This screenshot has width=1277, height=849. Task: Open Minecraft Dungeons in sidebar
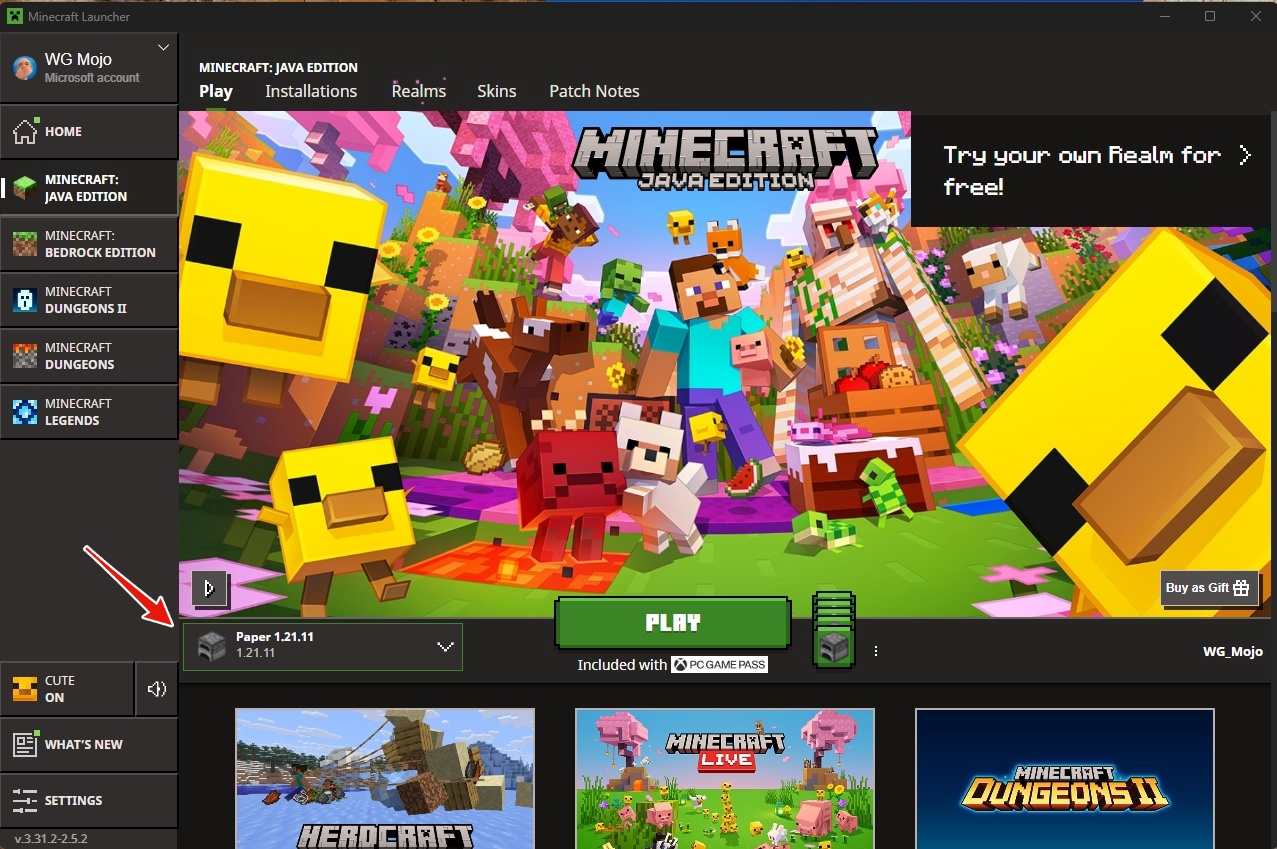89,356
